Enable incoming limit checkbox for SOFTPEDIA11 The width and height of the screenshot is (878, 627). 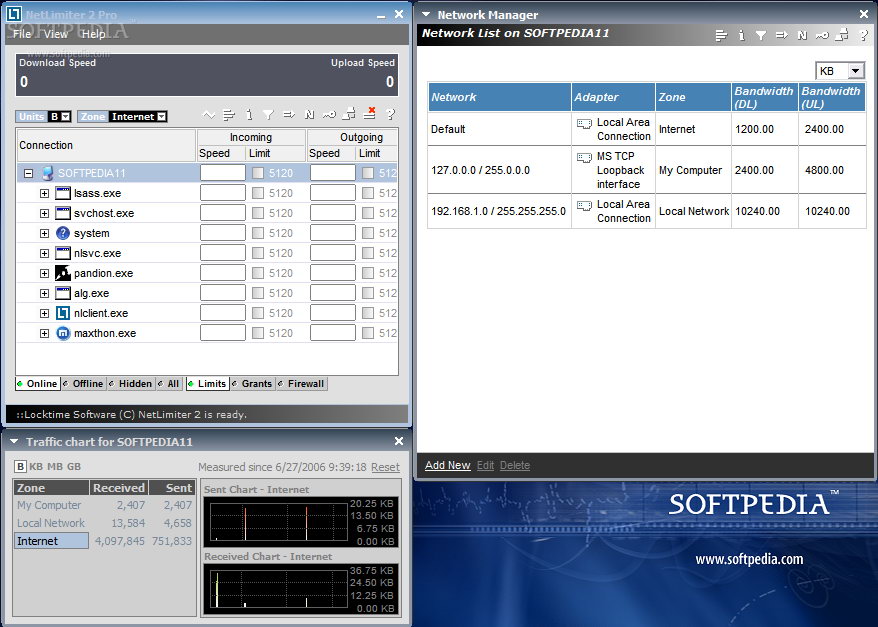pyautogui.click(x=258, y=173)
